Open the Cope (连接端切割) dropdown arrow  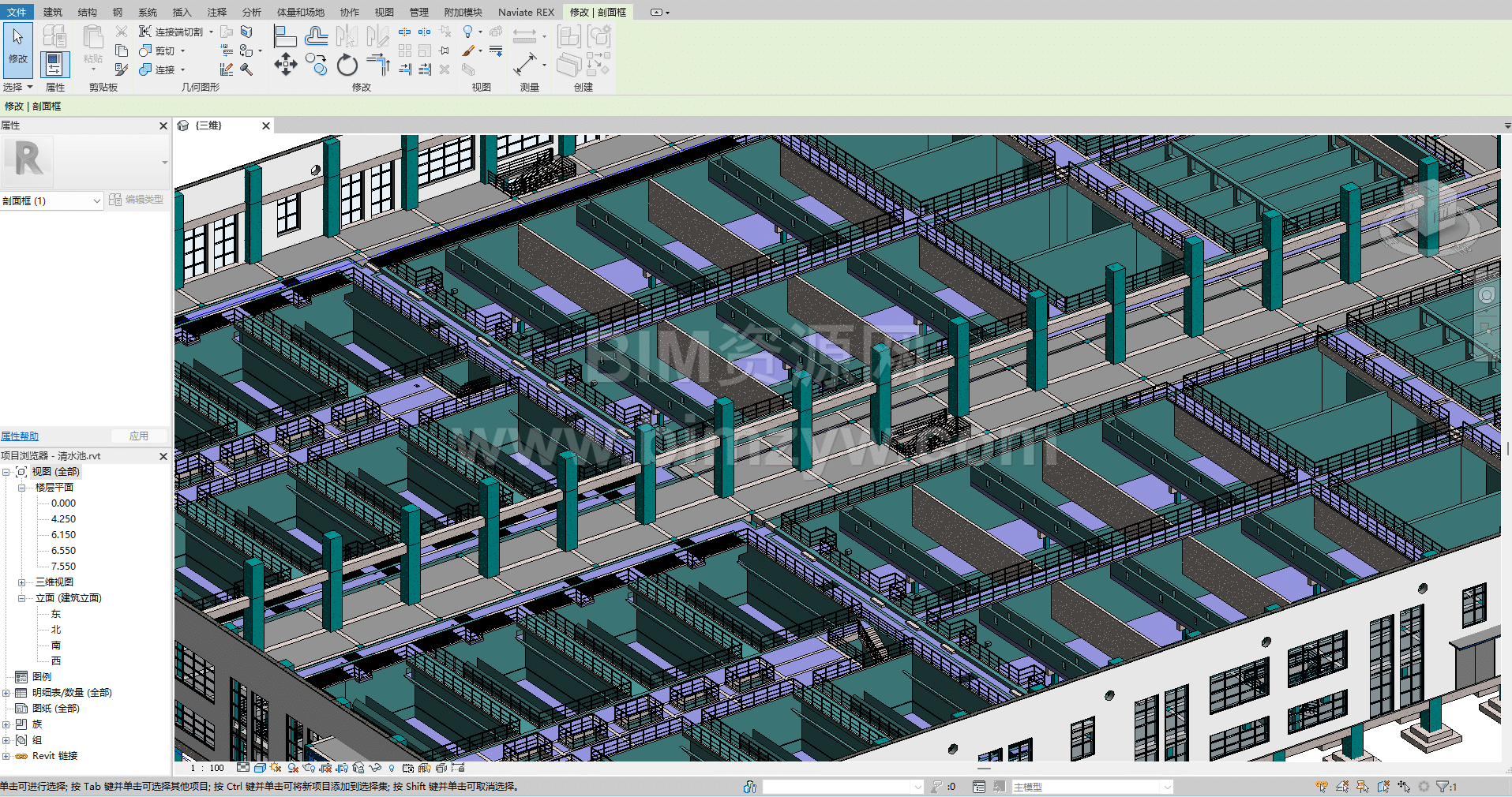pos(211,32)
